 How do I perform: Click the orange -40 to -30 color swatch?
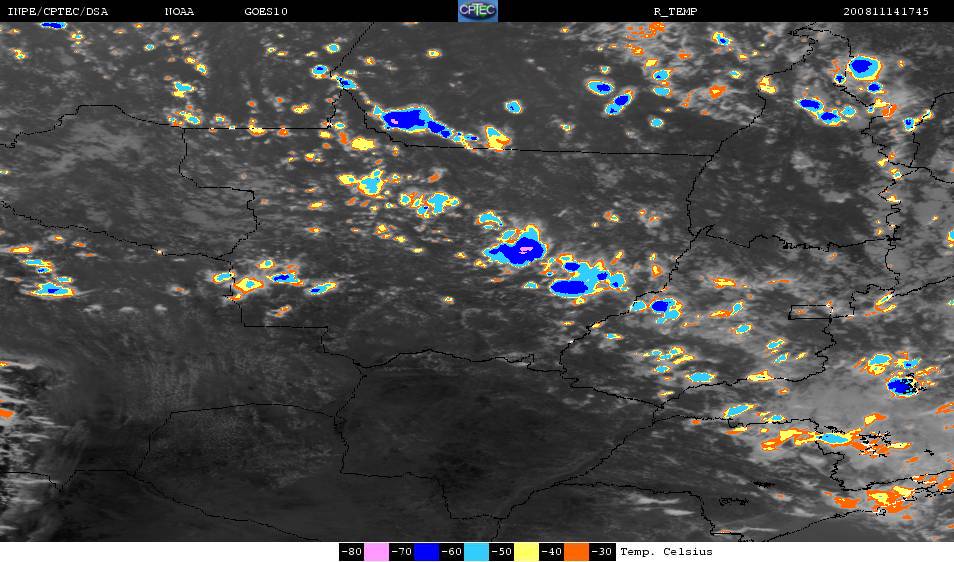[x=576, y=552]
